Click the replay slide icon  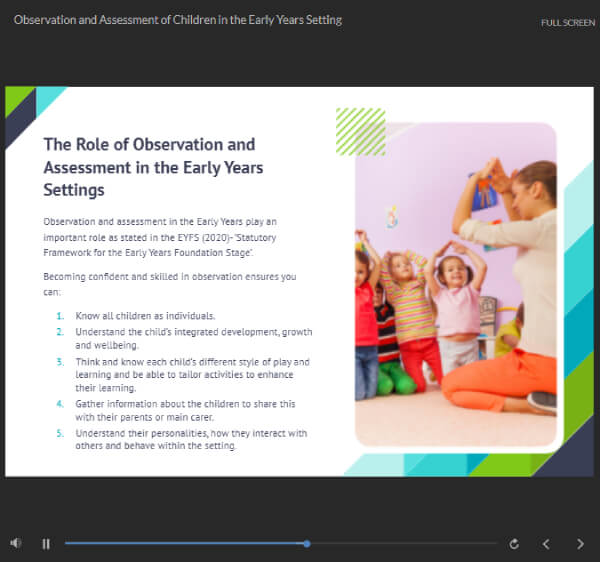tap(514, 544)
